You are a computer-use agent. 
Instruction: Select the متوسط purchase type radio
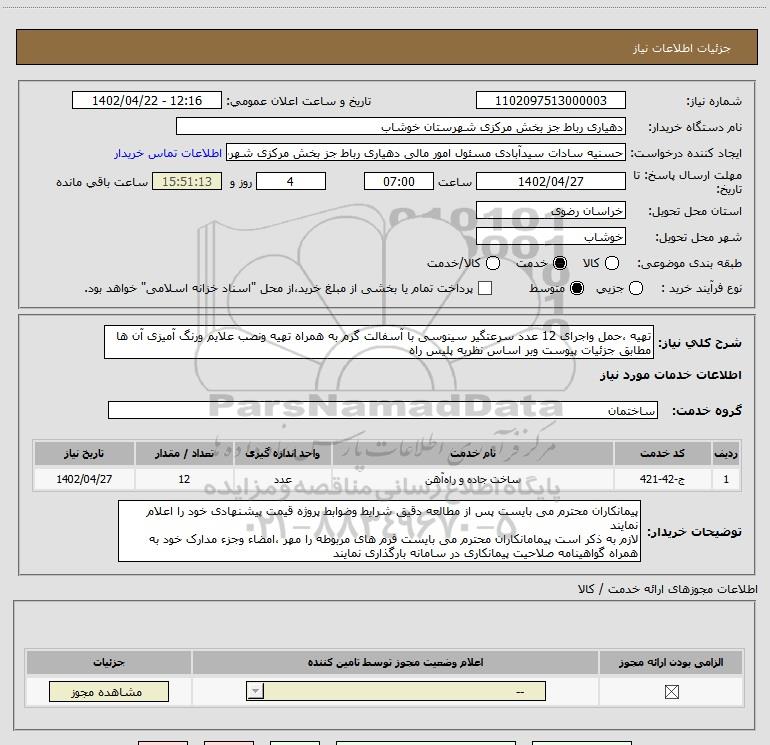(x=577, y=288)
